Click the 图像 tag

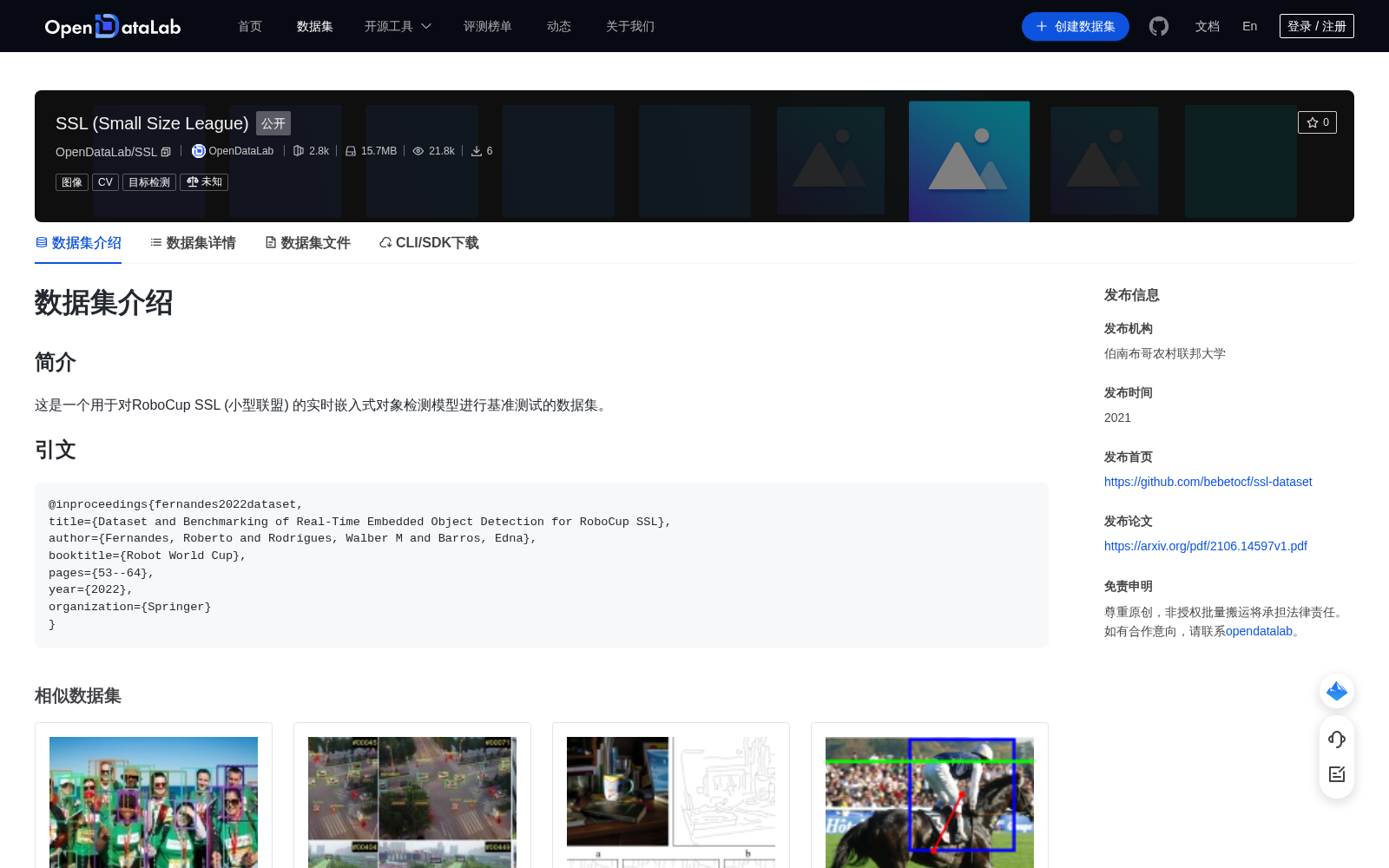click(x=72, y=182)
